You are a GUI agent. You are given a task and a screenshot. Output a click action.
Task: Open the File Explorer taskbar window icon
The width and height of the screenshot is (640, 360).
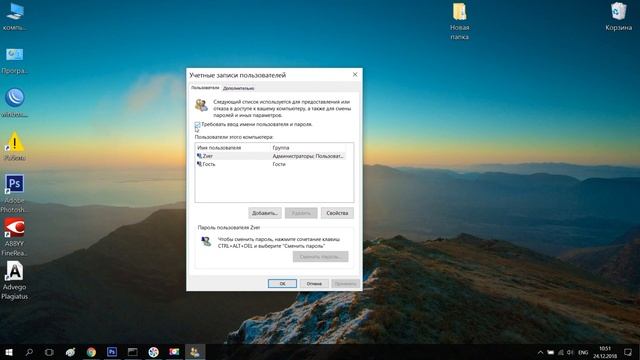[x=133, y=352]
